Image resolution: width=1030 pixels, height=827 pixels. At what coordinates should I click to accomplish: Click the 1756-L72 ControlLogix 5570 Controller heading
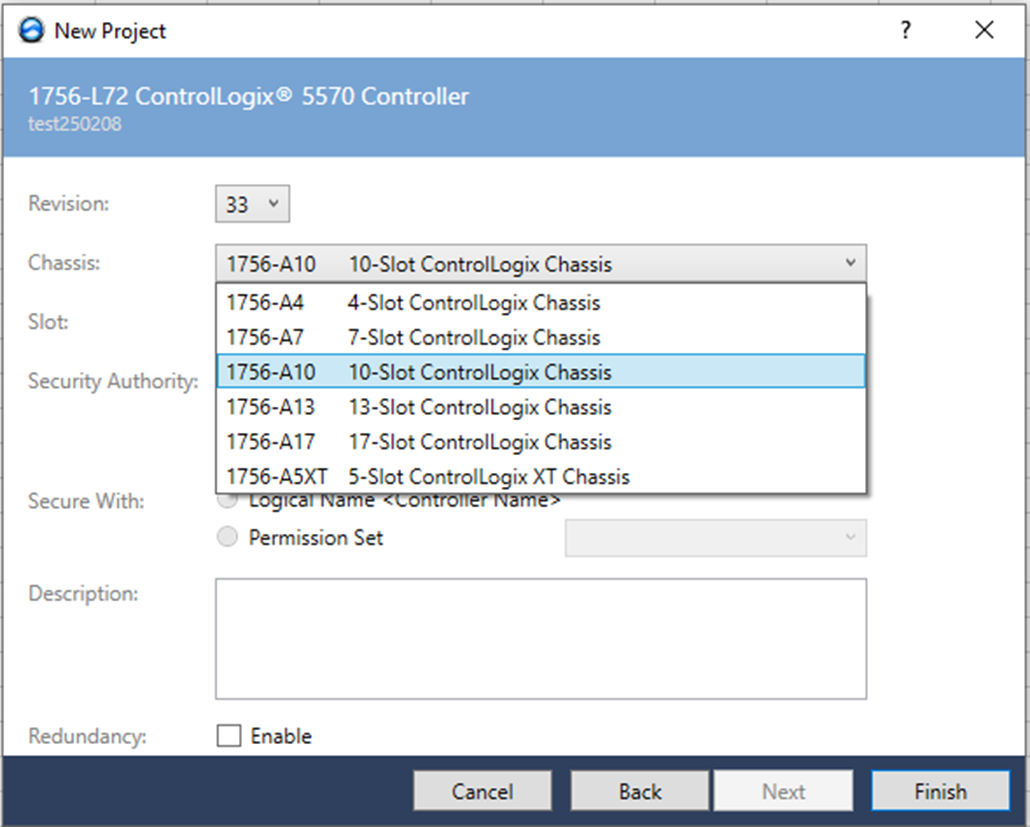[x=248, y=97]
